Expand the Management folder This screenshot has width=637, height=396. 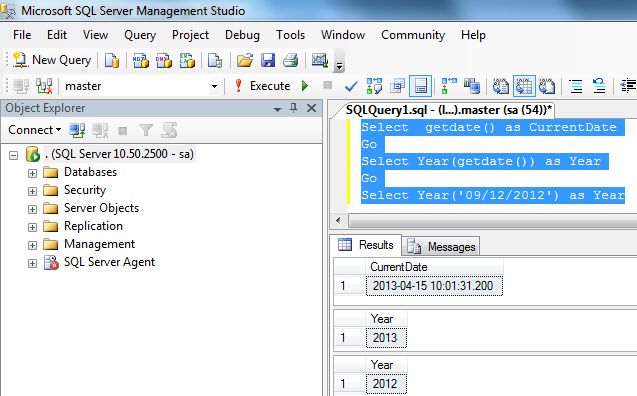(32, 245)
